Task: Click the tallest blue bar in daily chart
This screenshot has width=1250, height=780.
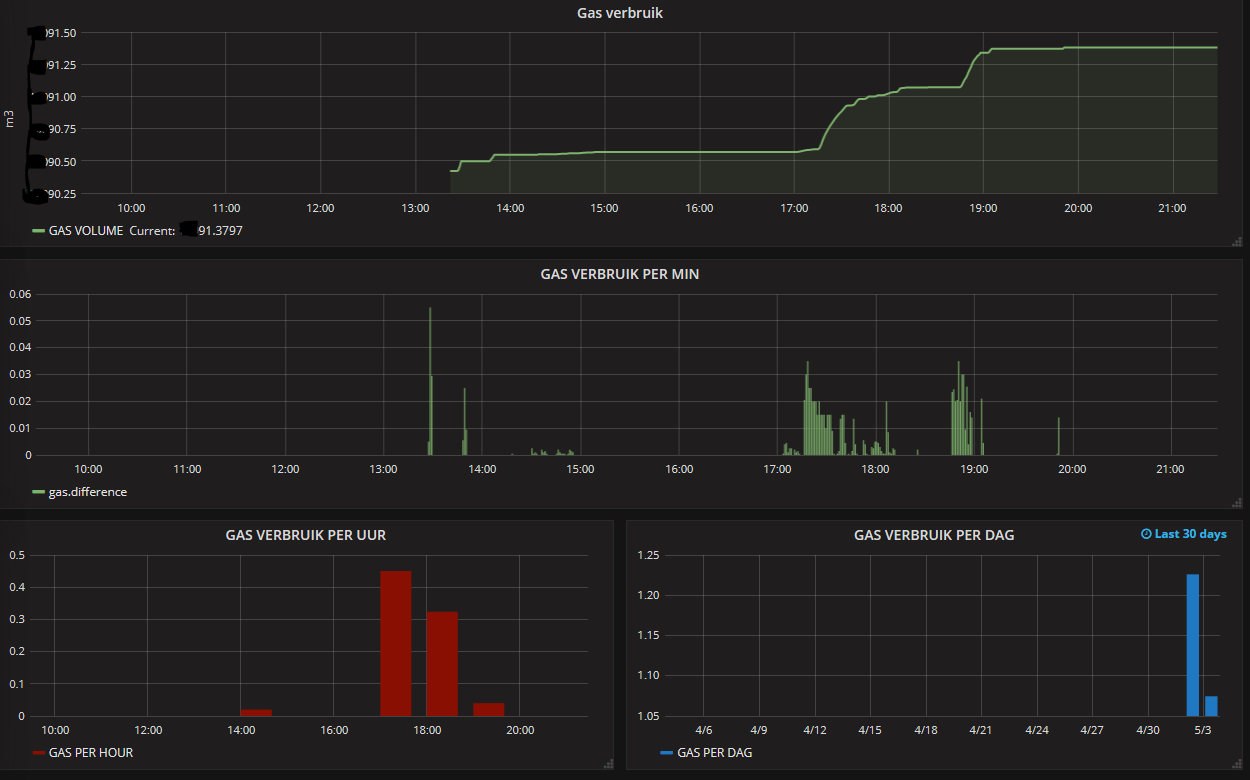Action: [1192, 645]
